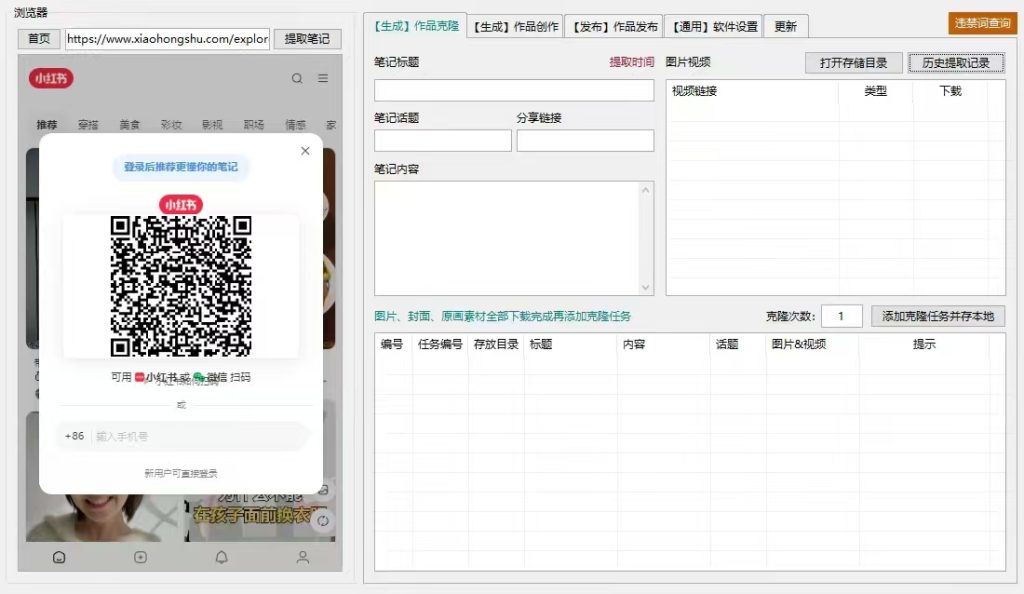
Task: Open the 打开存储目录 button
Action: (x=855, y=62)
